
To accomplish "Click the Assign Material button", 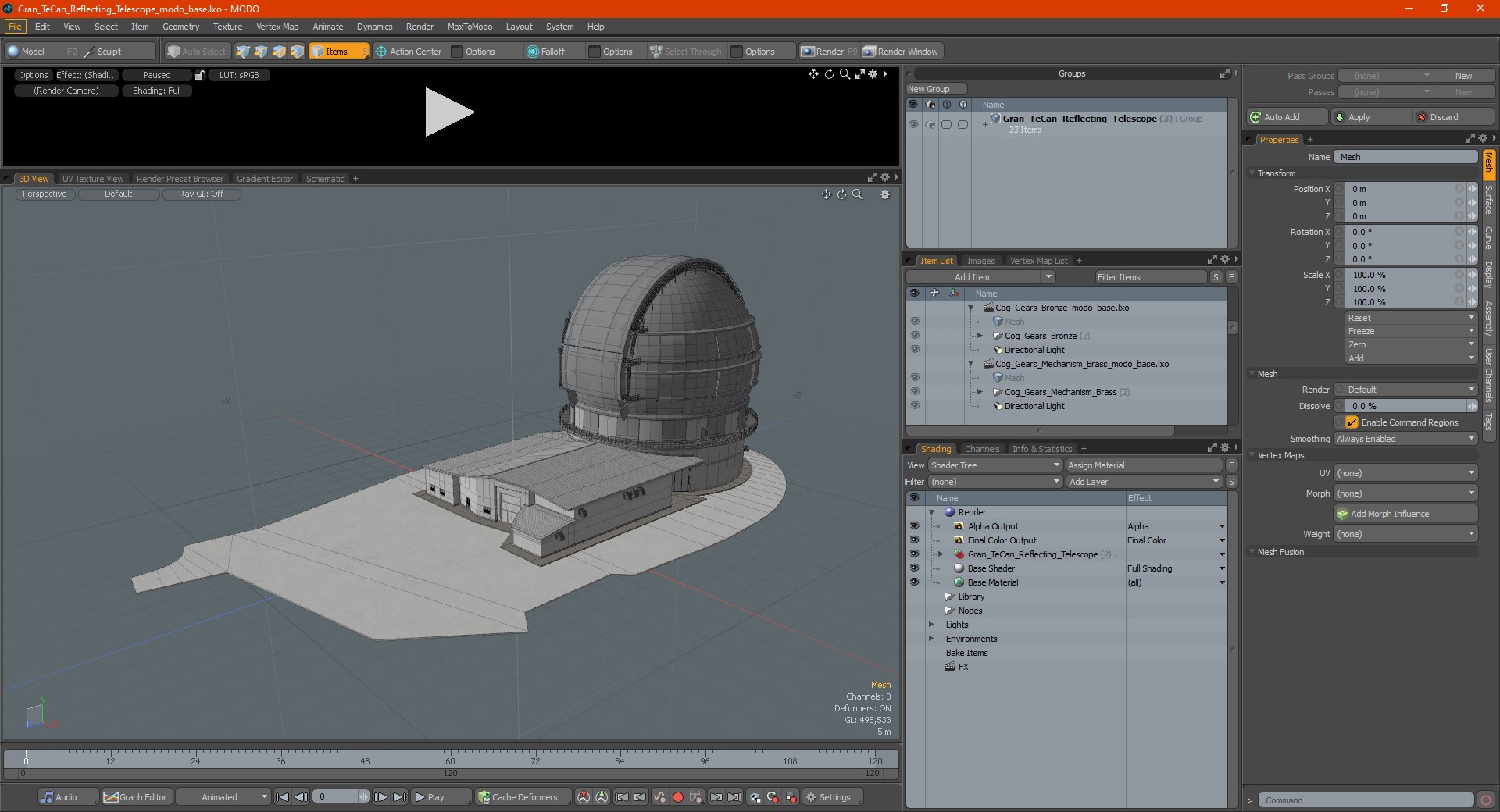I will click(1144, 465).
